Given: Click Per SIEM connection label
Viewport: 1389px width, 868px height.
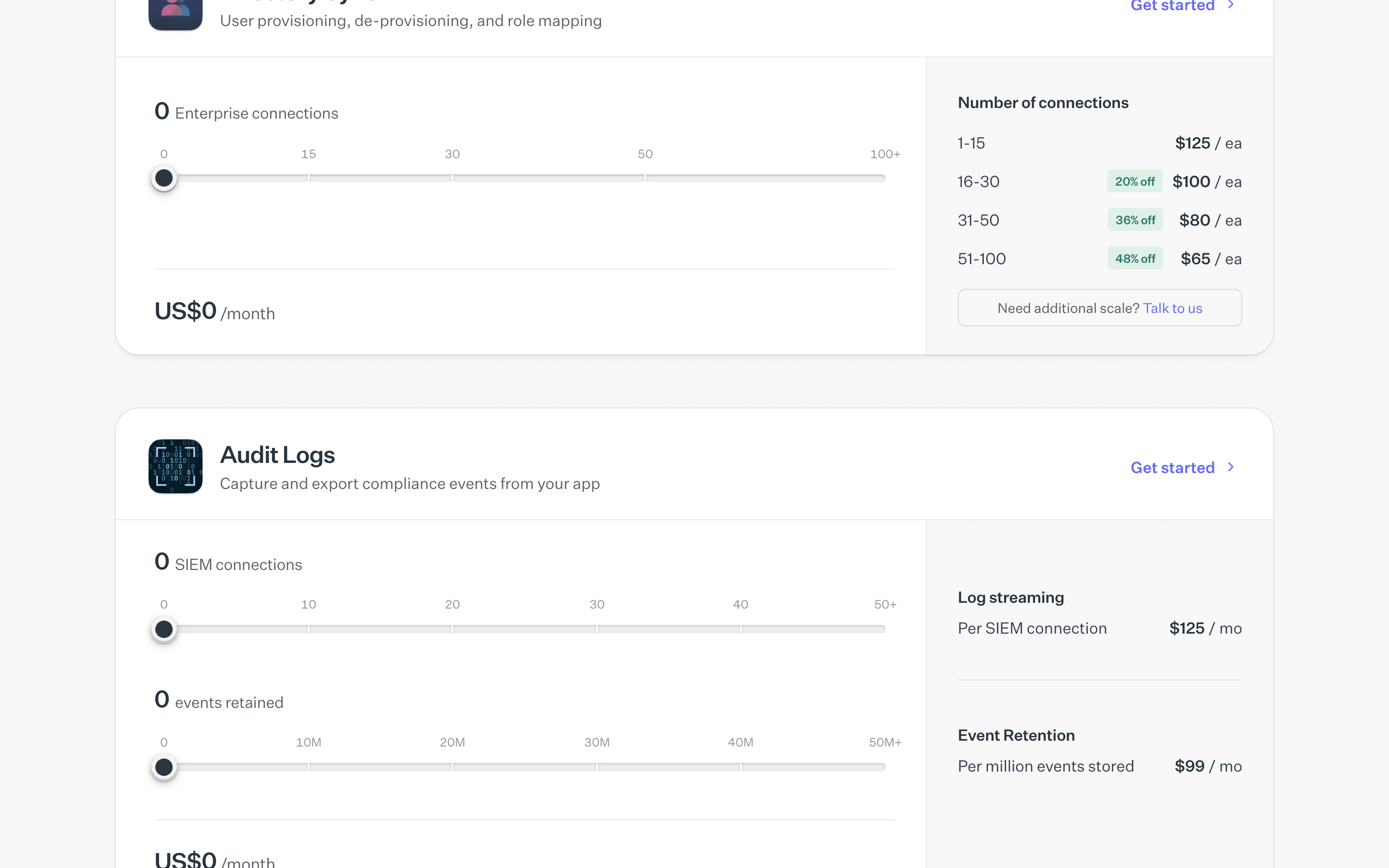Looking at the screenshot, I should tap(1032, 628).
